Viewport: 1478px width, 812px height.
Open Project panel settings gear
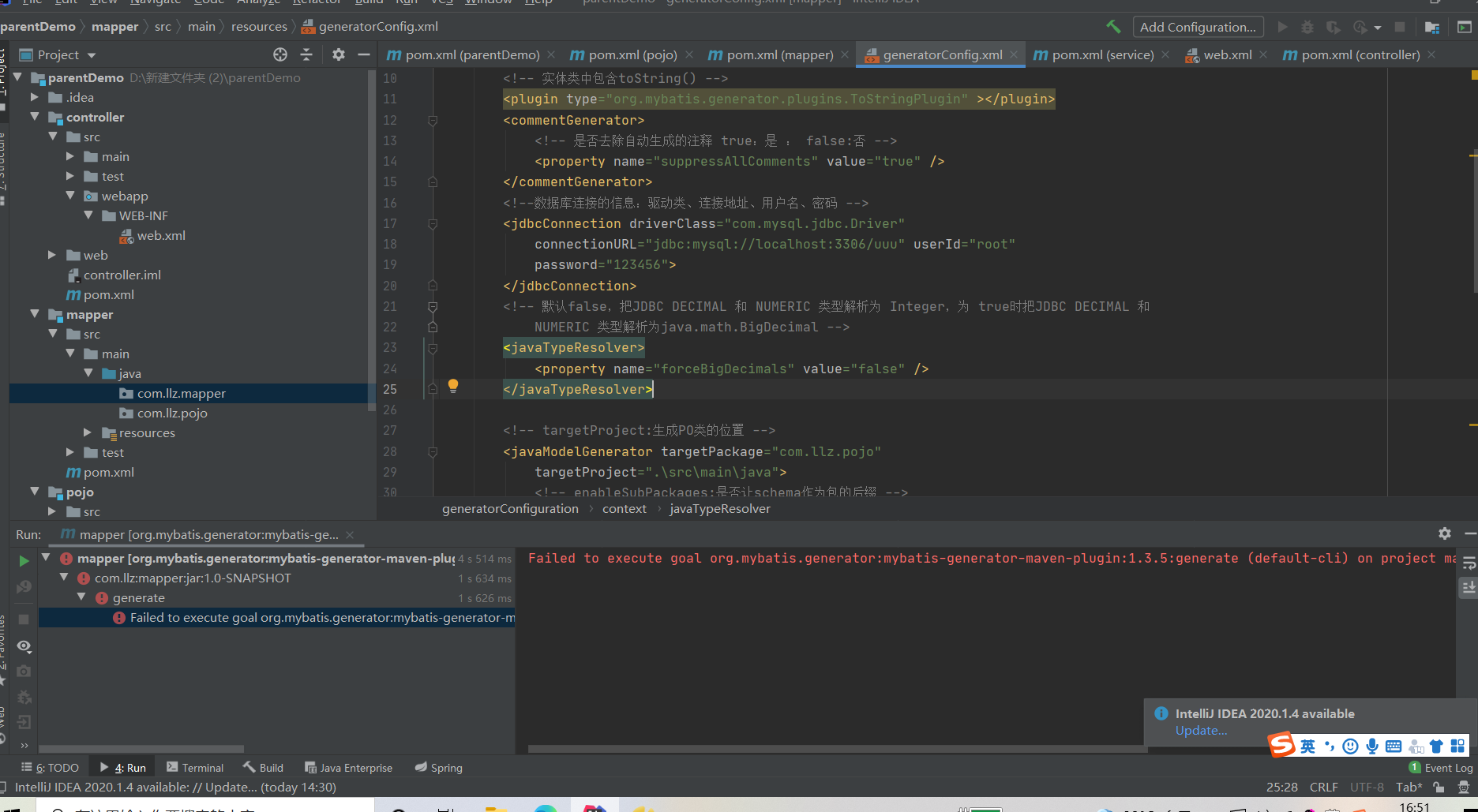(x=339, y=54)
